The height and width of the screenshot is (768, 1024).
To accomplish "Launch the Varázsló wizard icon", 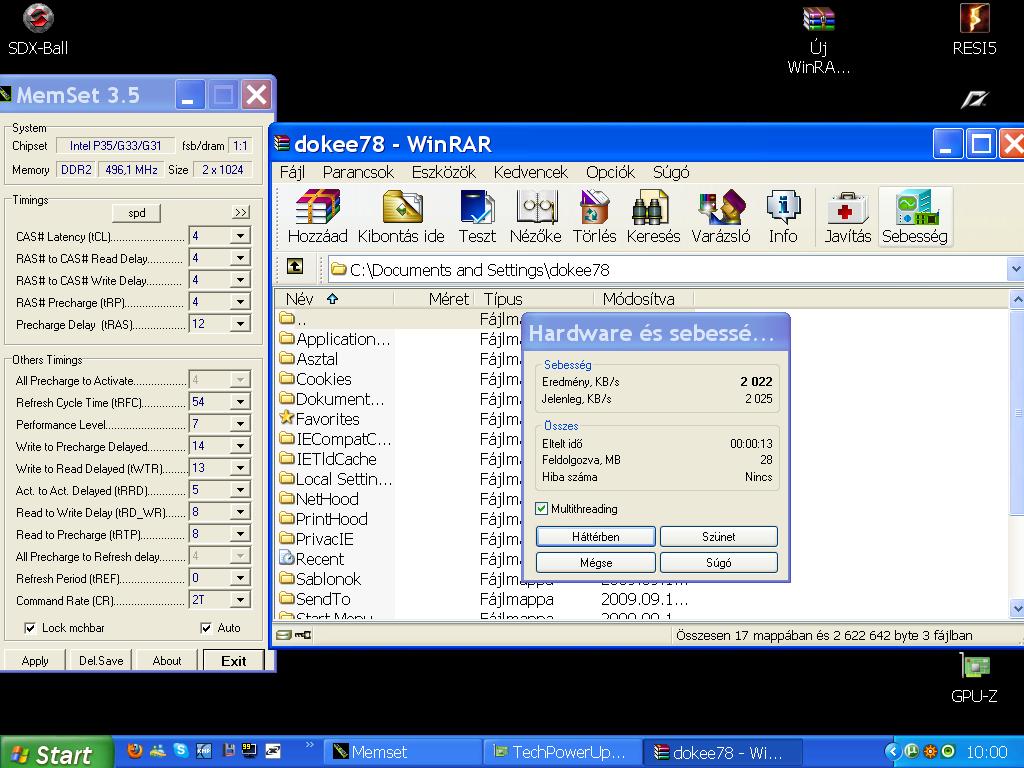I will click(721, 216).
